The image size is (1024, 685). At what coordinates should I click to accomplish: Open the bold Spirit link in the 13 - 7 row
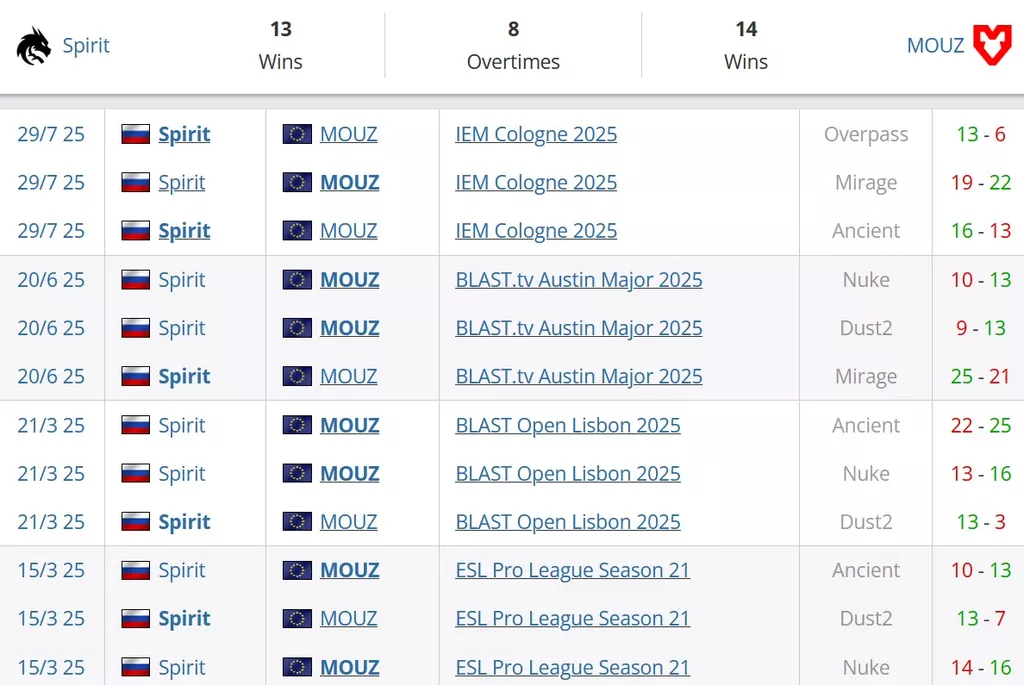point(184,619)
